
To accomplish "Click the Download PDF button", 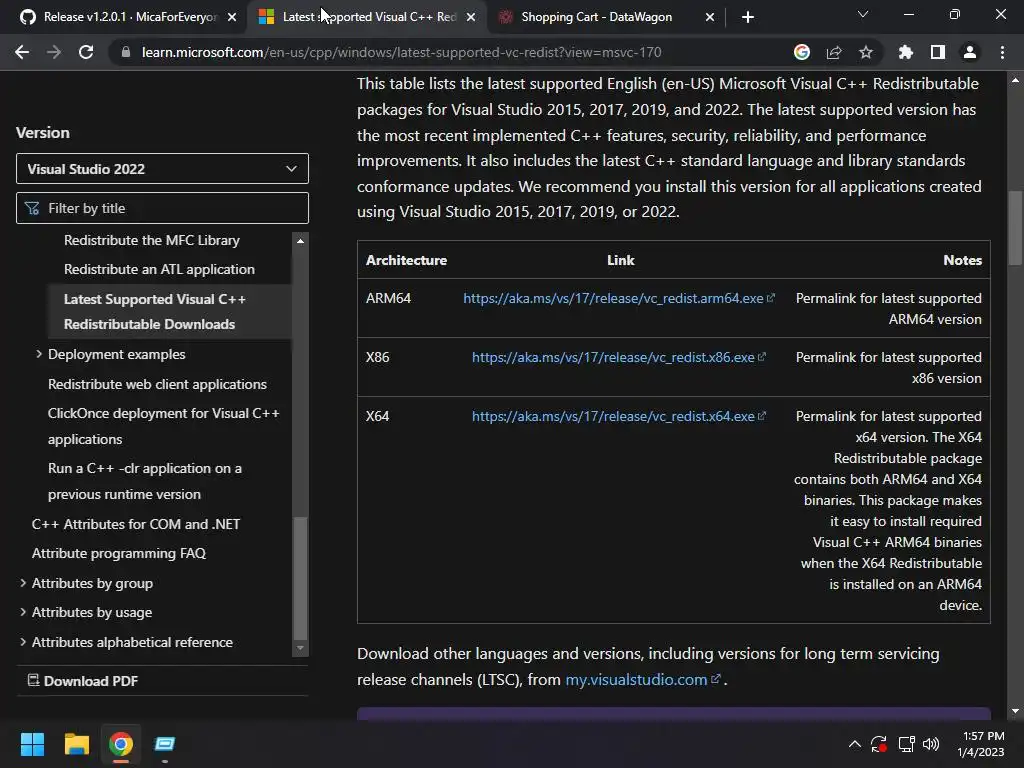I will click(x=82, y=680).
